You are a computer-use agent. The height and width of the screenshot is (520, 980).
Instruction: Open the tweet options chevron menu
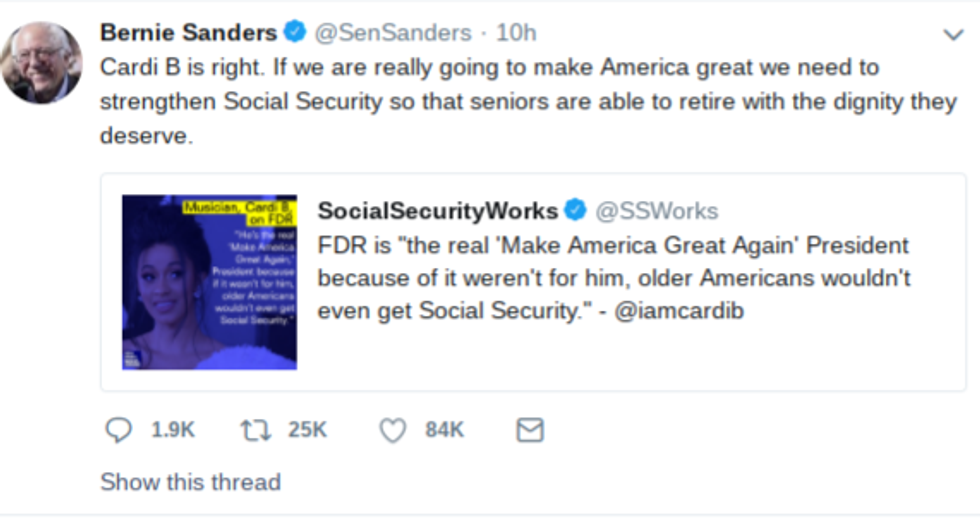click(x=953, y=35)
